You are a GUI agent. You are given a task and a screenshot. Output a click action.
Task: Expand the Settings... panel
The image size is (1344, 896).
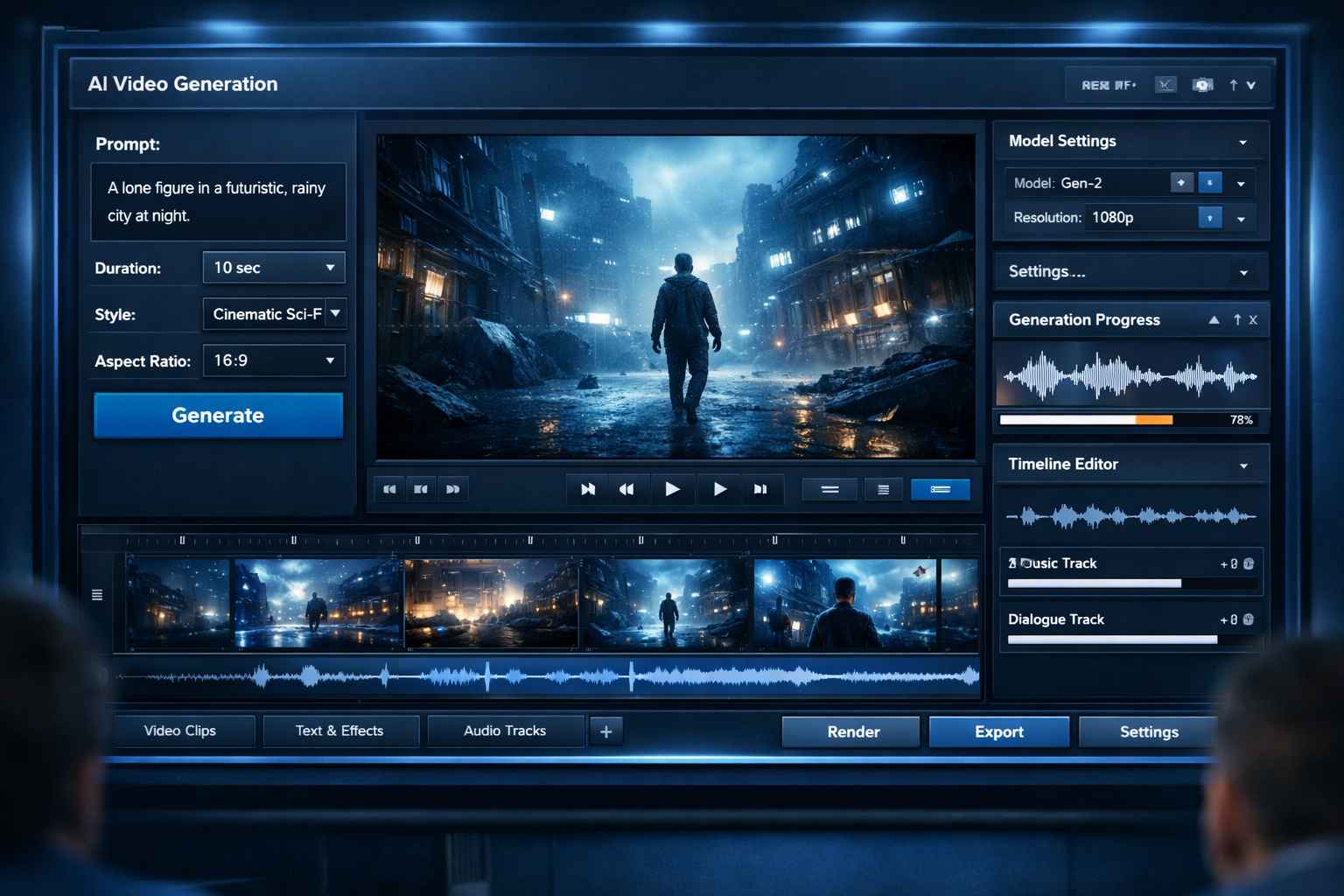click(x=1243, y=273)
